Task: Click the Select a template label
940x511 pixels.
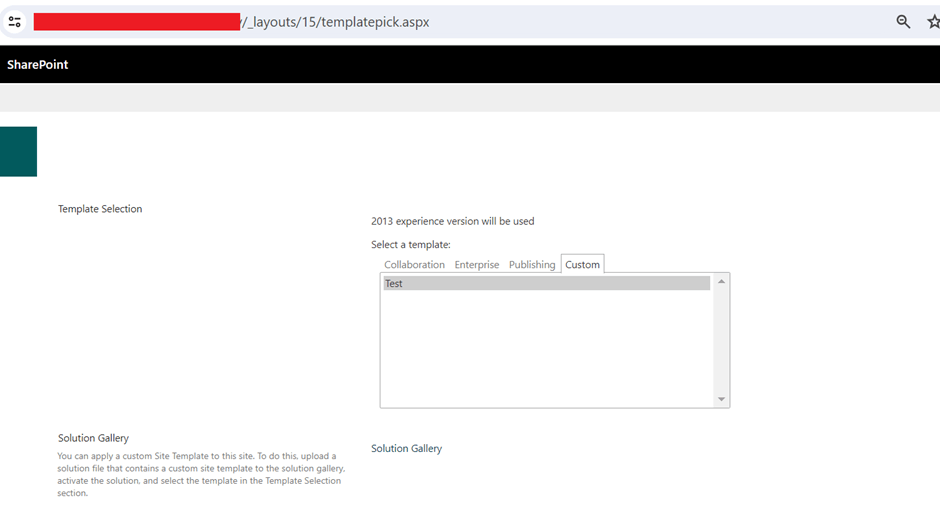Action: pos(411,245)
